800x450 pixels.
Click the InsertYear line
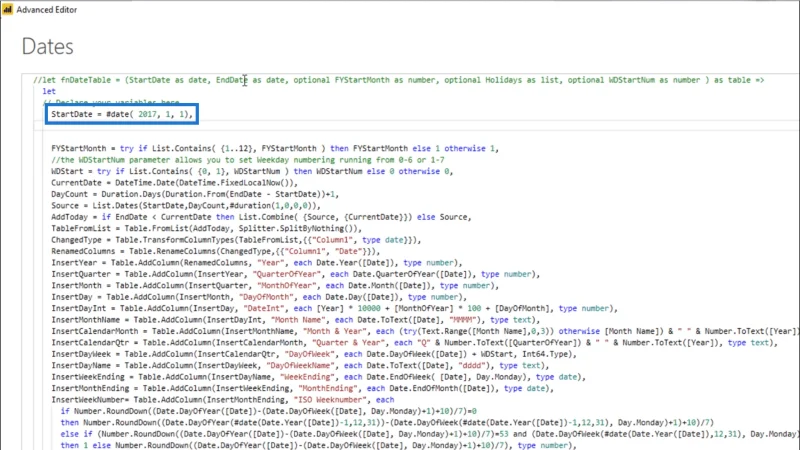[x=257, y=263]
